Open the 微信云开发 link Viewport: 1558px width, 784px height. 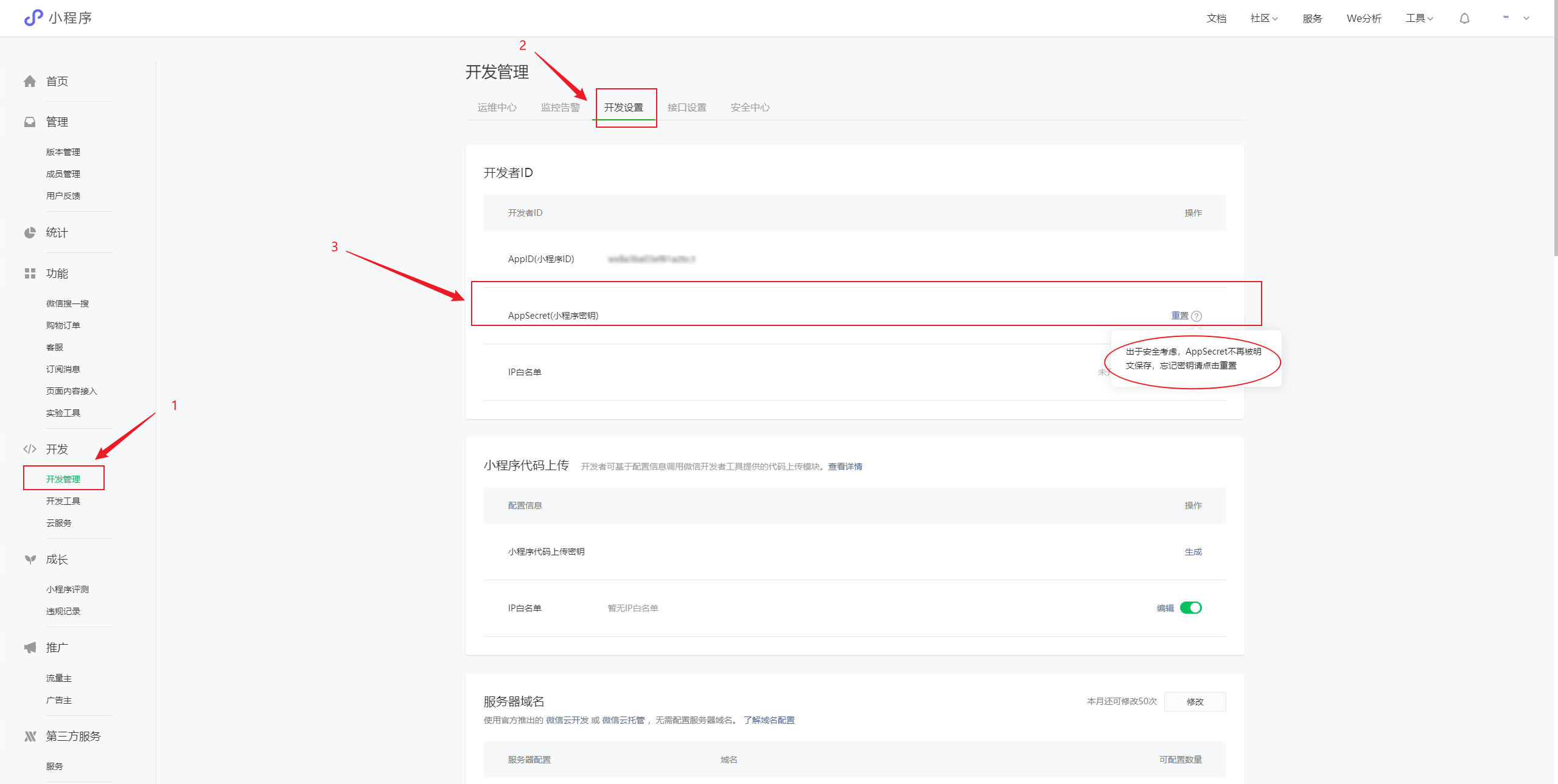point(567,720)
